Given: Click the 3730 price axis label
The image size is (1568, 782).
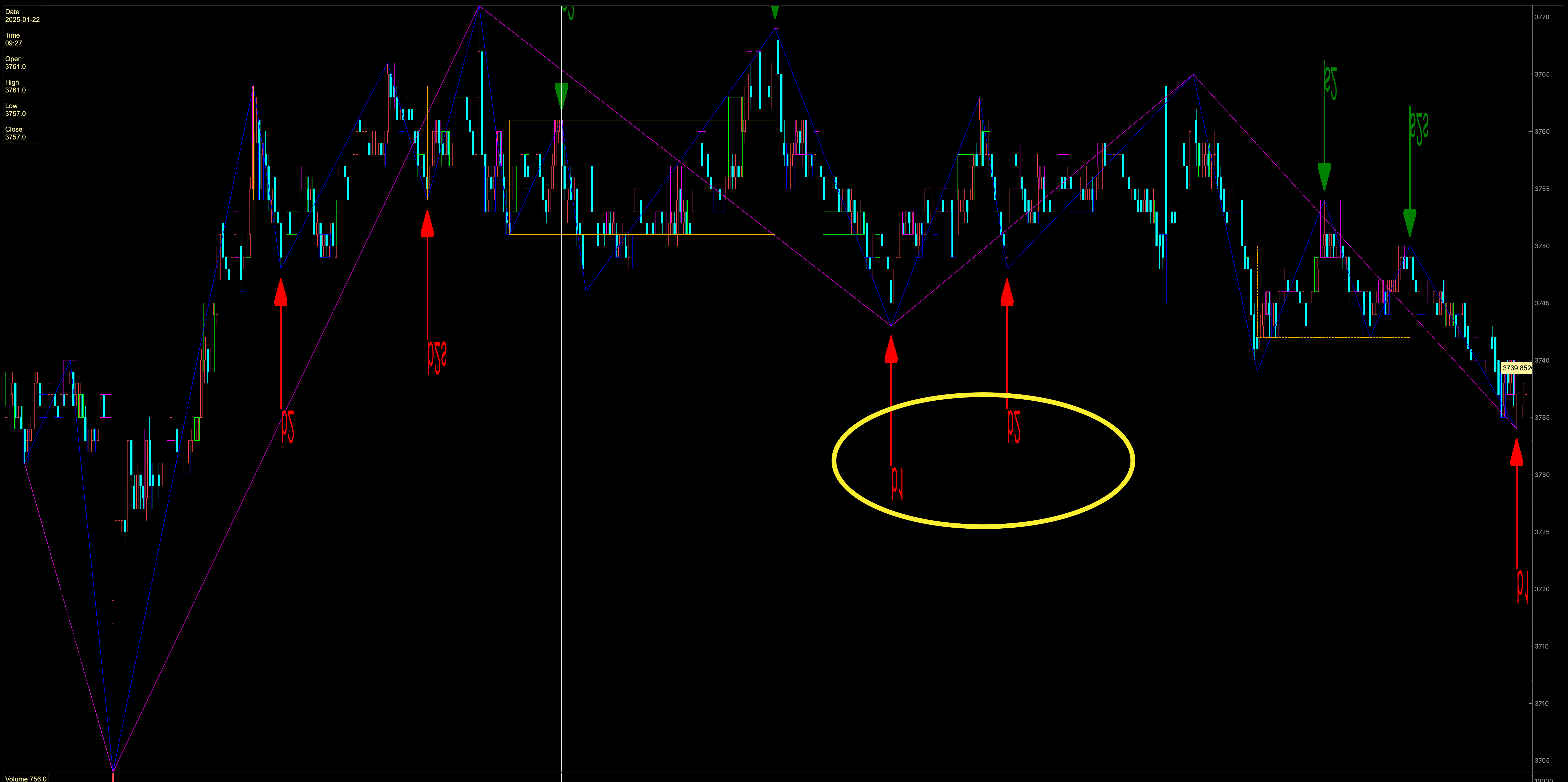Looking at the screenshot, I should click(1542, 475).
